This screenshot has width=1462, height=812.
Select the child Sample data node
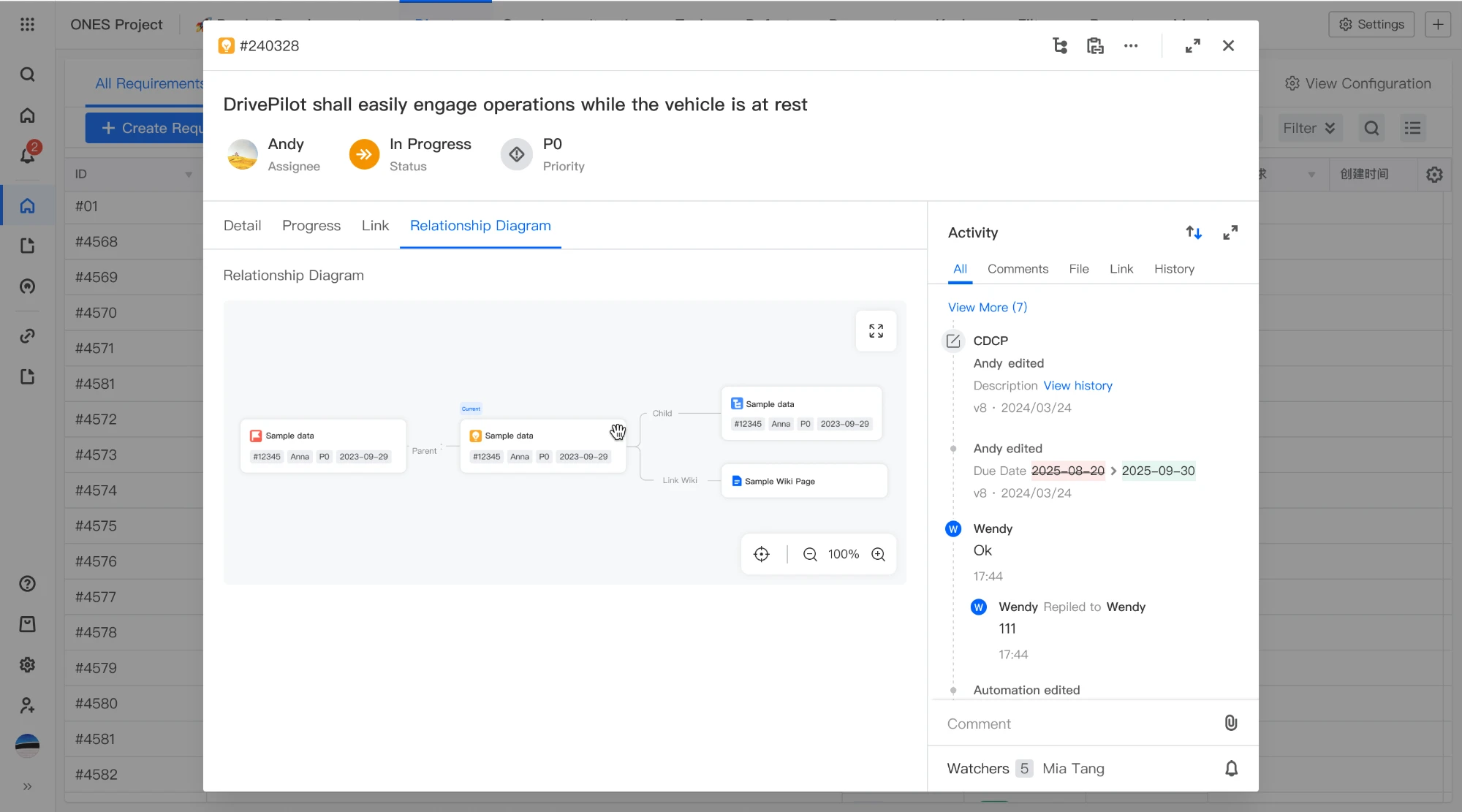pos(802,414)
